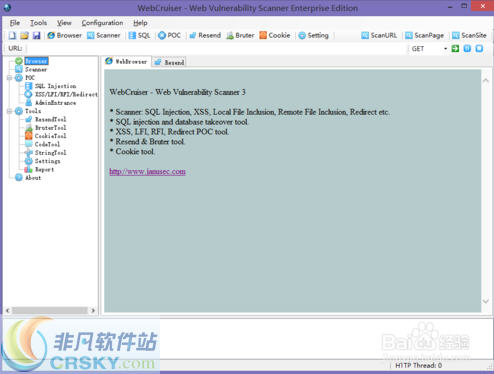Open the Help menu
This screenshot has height=374, width=494.
[x=140, y=23]
